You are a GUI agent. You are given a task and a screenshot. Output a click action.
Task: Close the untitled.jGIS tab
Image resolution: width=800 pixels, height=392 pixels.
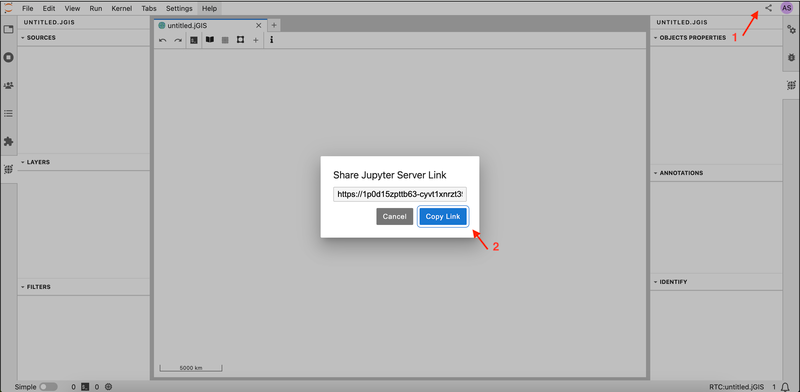tap(259, 25)
